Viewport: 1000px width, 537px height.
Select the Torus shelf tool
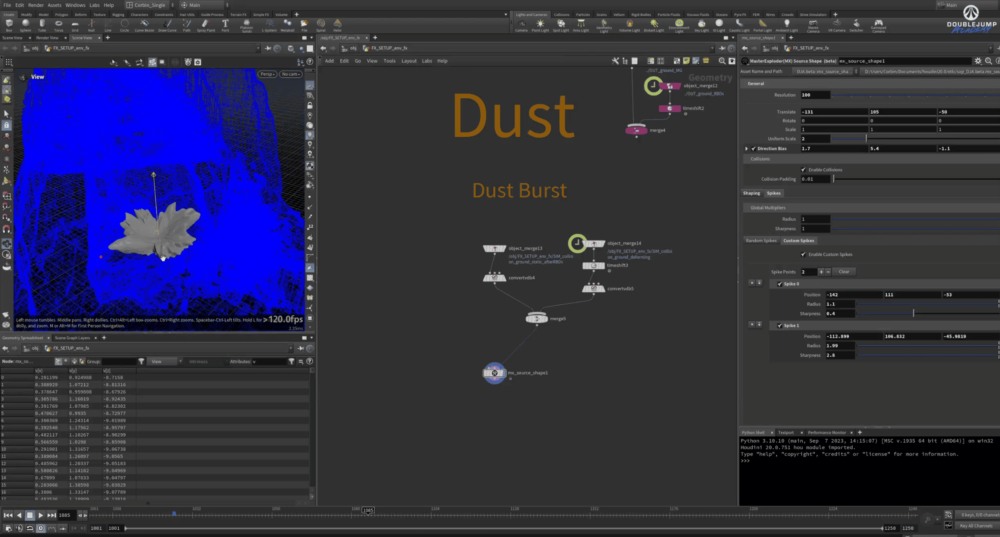(x=59, y=24)
